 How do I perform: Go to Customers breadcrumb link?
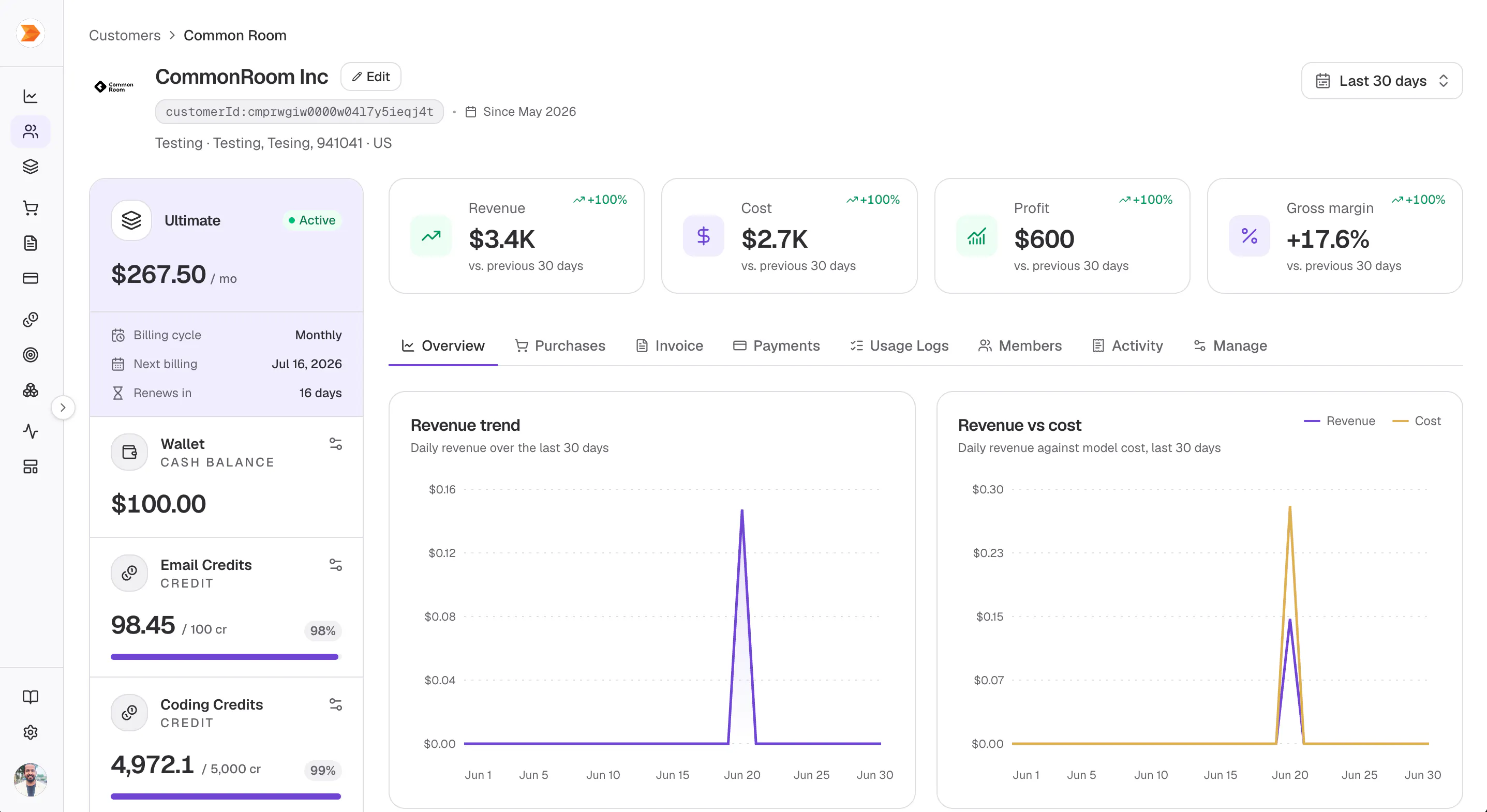click(x=125, y=35)
